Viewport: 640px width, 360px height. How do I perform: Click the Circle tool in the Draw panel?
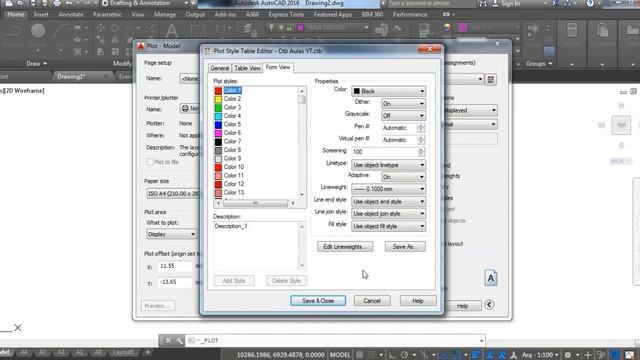coord(38,31)
